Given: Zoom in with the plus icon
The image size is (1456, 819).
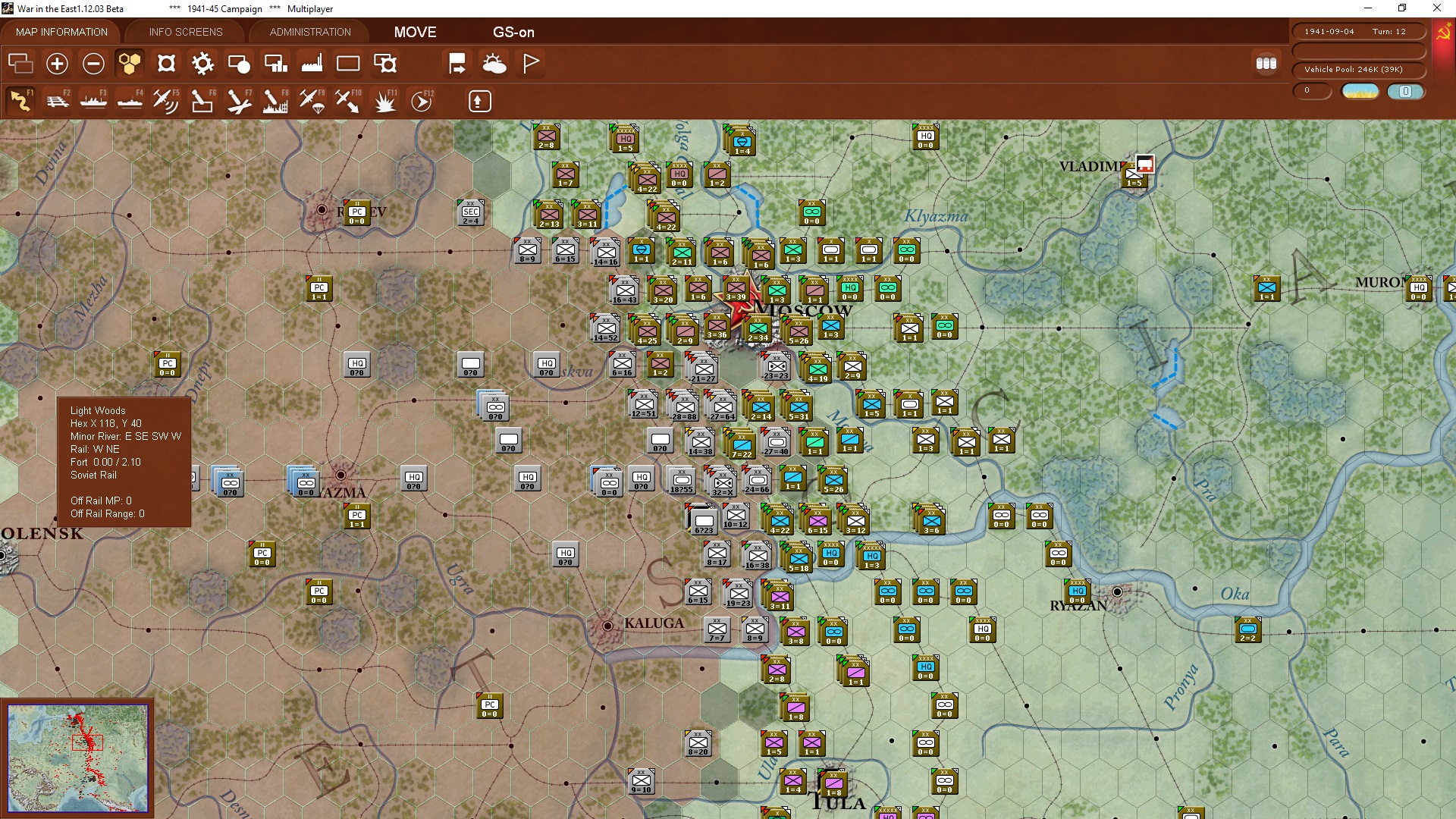Looking at the screenshot, I should (57, 64).
